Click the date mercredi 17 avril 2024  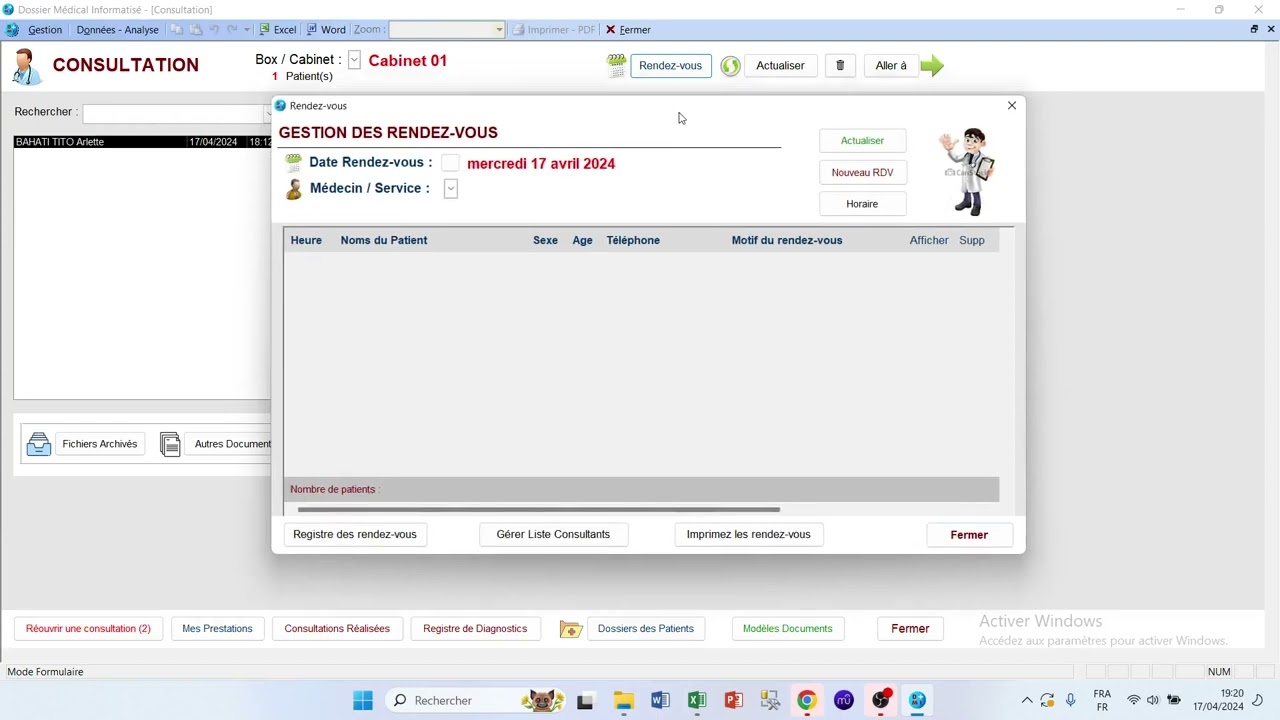pos(541,164)
